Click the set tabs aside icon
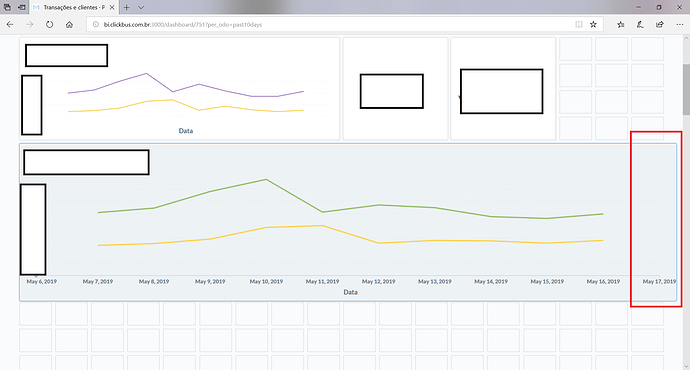The image size is (690, 370). (x=22, y=7)
